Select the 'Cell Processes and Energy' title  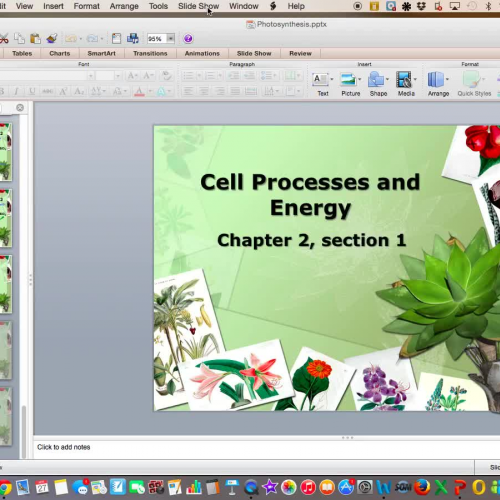tap(310, 195)
